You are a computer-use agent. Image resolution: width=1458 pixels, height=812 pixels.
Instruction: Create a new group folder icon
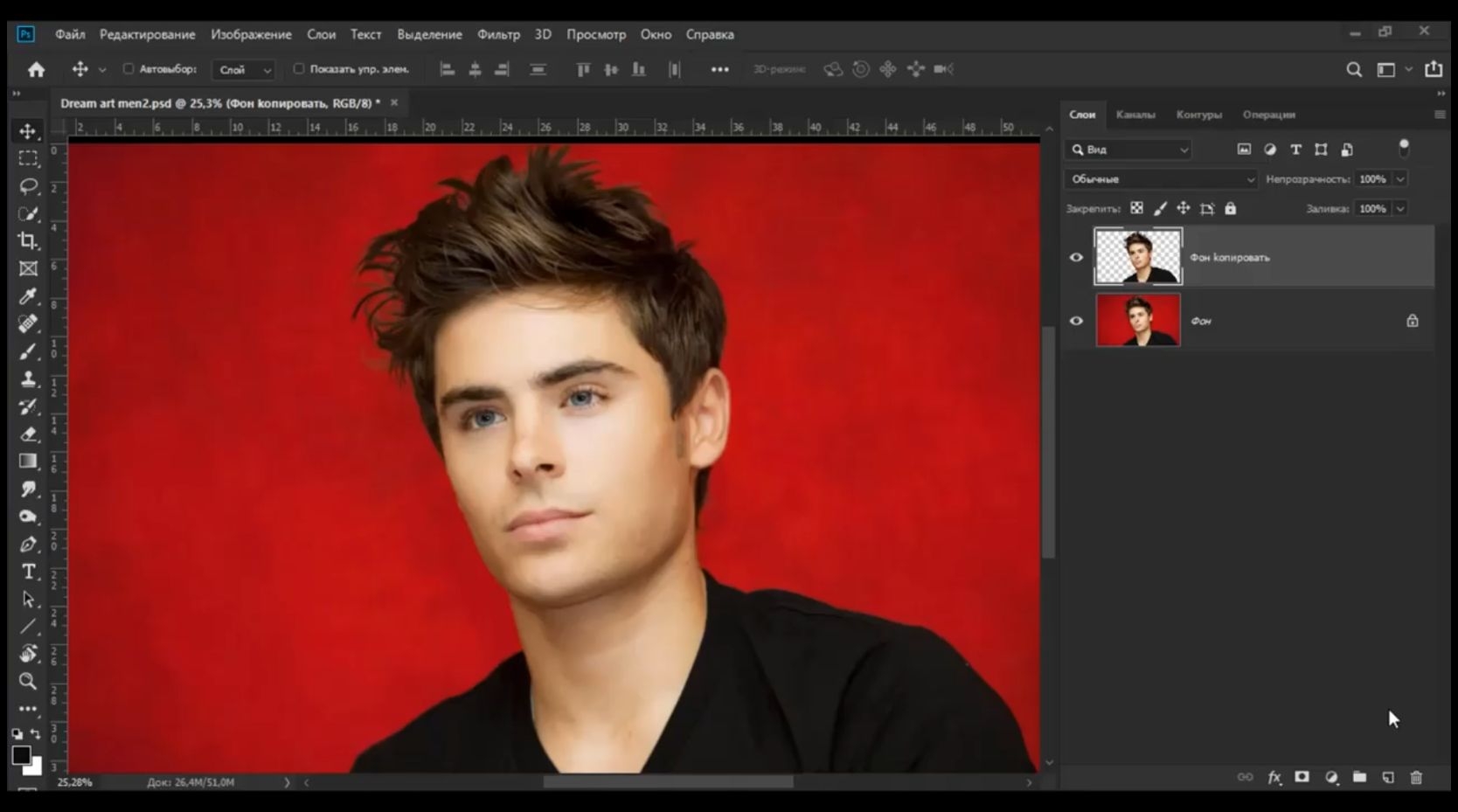1359,777
